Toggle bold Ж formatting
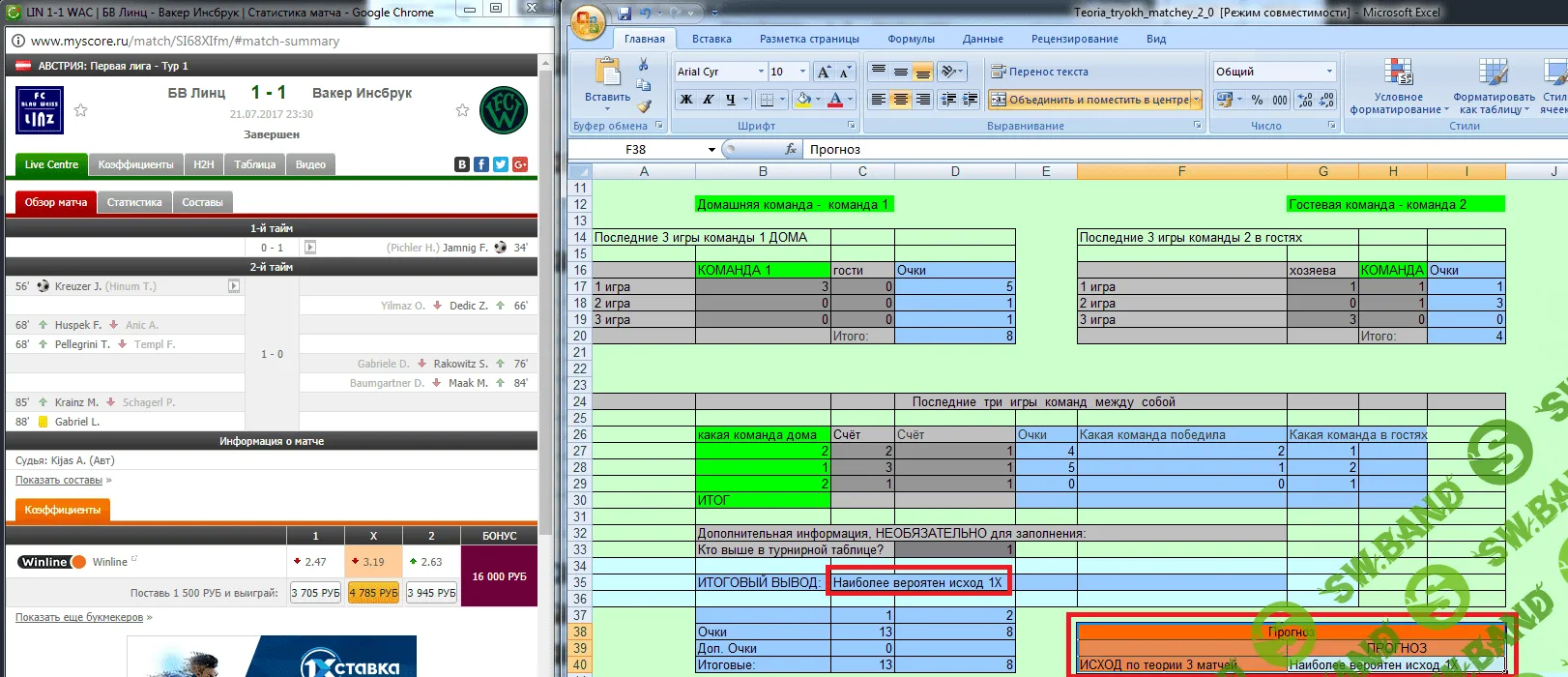This screenshot has width=1568, height=677. coord(686,100)
